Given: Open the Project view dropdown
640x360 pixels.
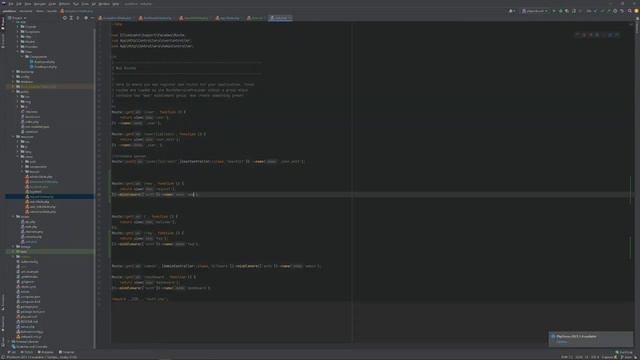Looking at the screenshot, I should 18,18.
